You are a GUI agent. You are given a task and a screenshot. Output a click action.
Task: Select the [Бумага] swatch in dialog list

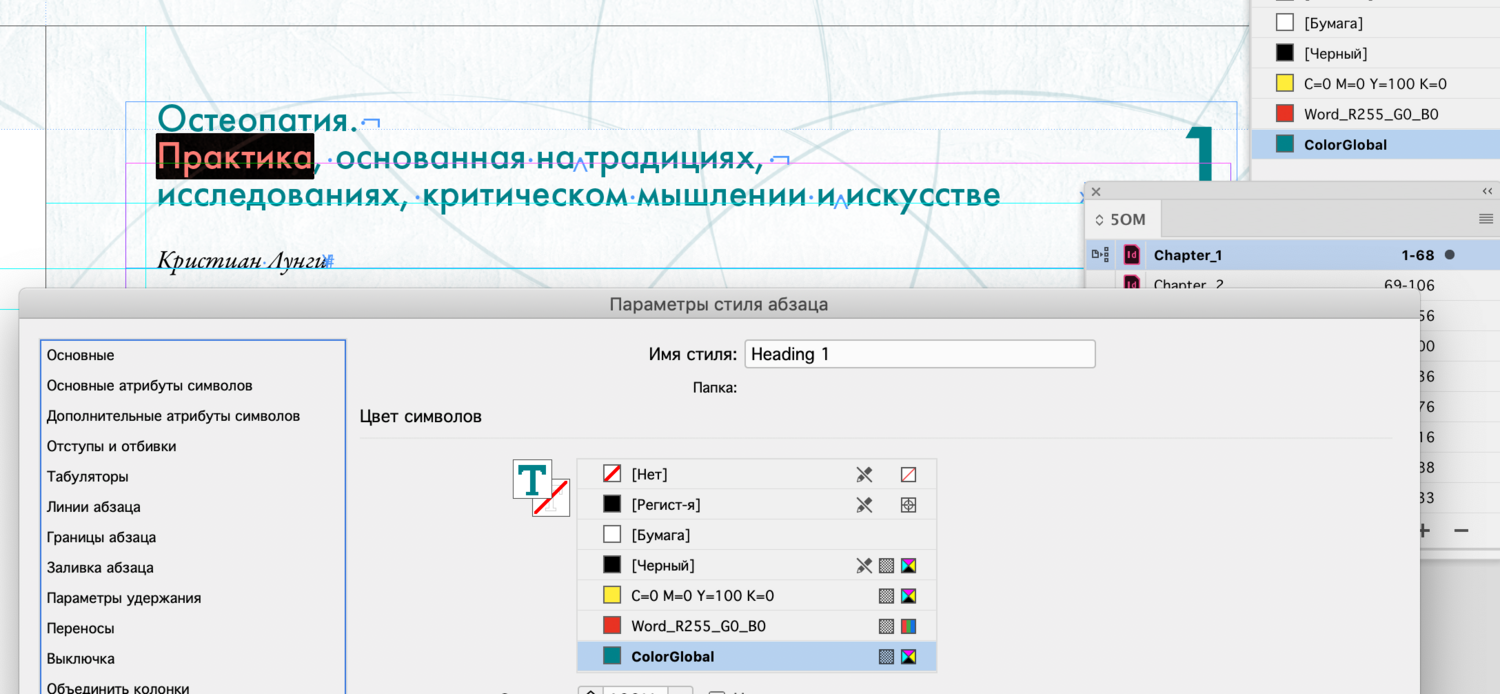757,535
